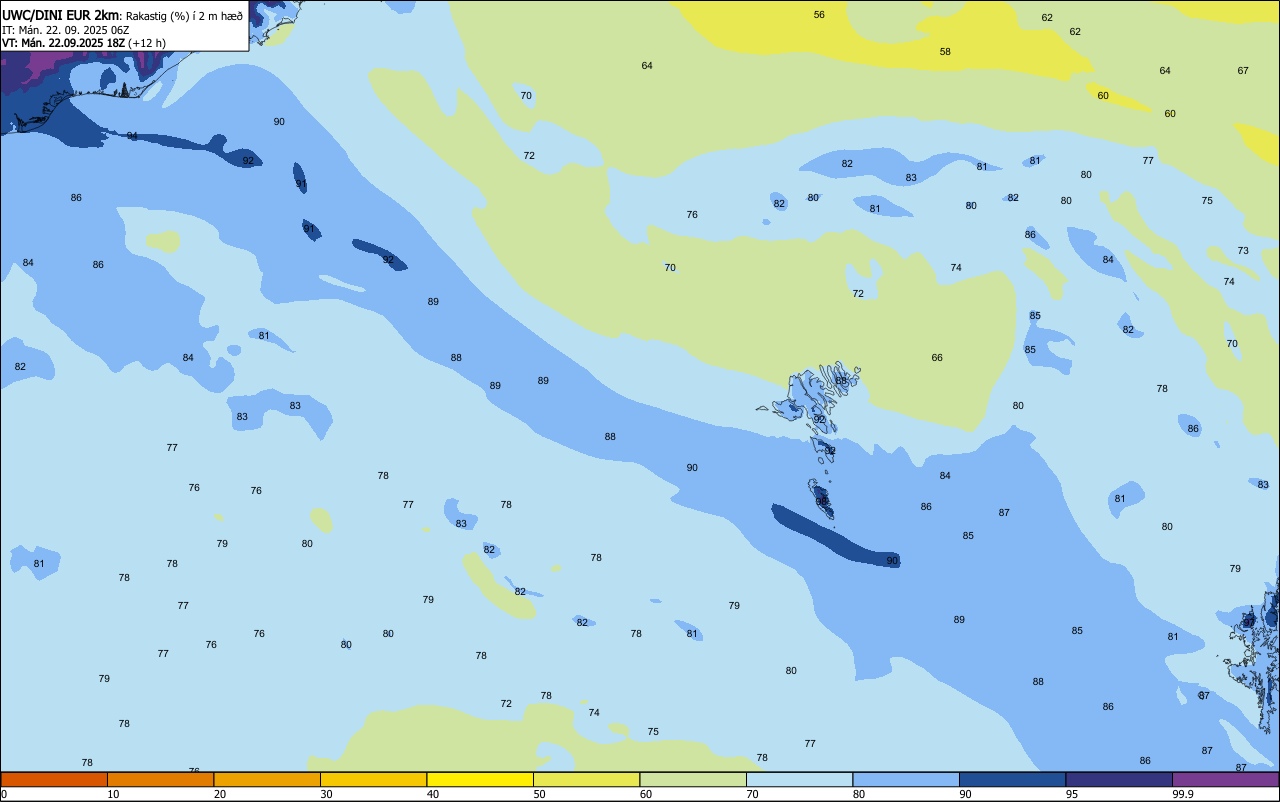Choose the dark blue 90–95 legend segment
This screenshot has height=802, width=1280.
point(1012,779)
